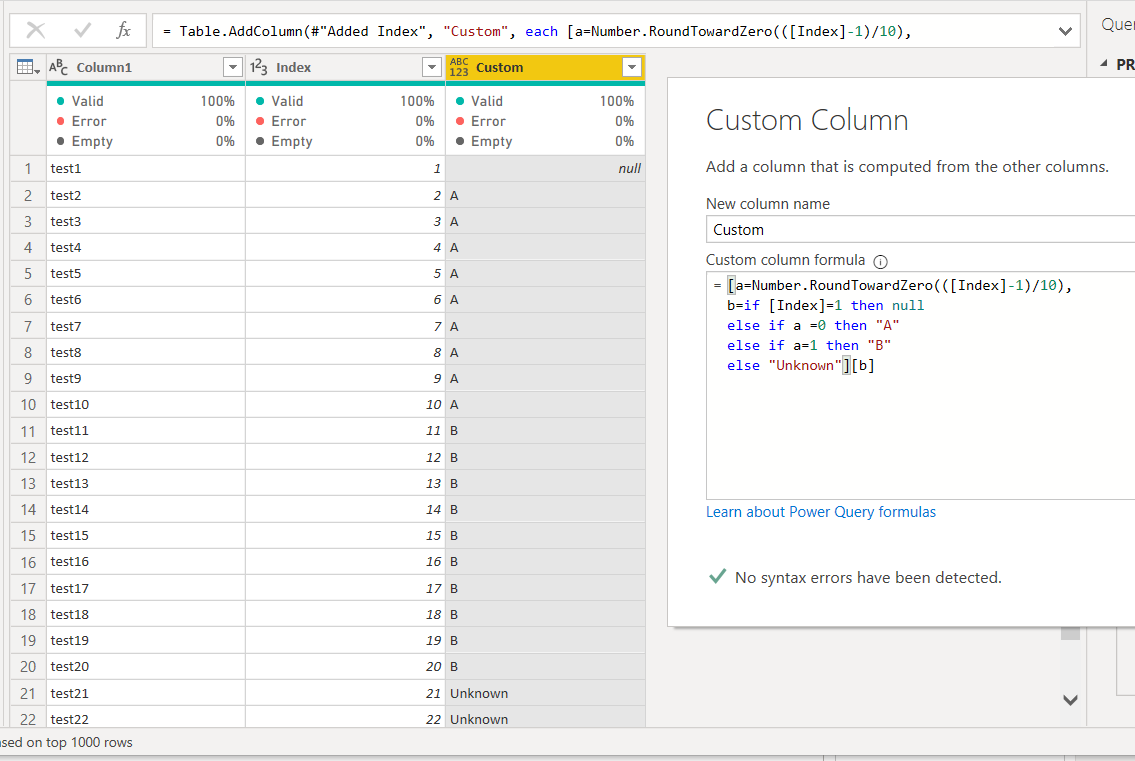Select row 11 containing test11
Image resolution: width=1135 pixels, height=761 pixels.
click(327, 431)
